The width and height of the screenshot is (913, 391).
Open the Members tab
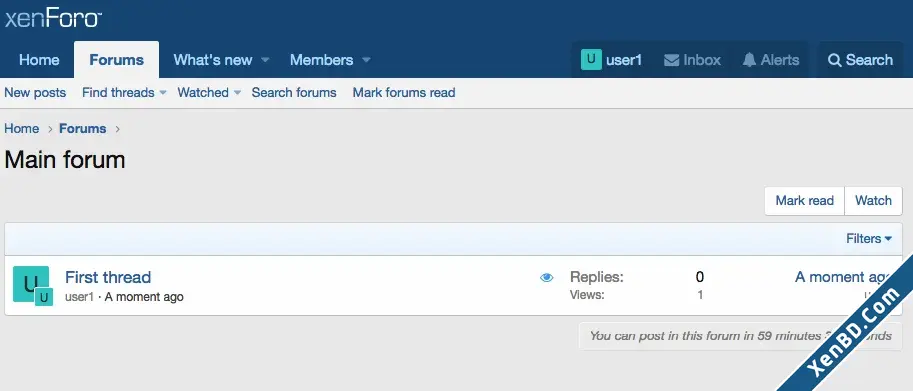321,60
